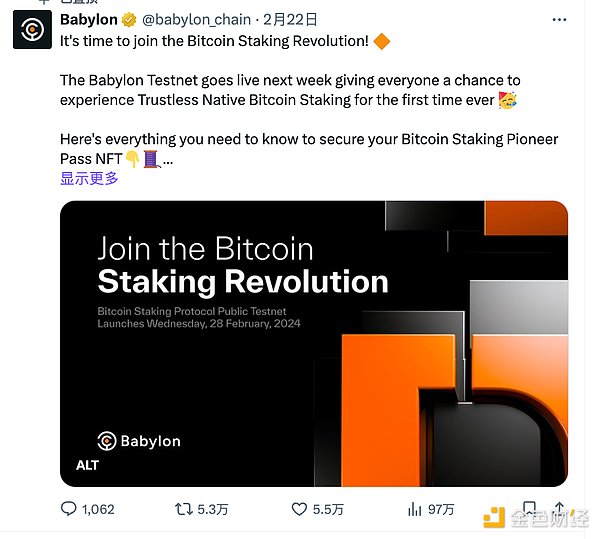Click the tweet's first line about Bitcoin Staking Revolution
This screenshot has width=600, height=539.
tap(214, 41)
